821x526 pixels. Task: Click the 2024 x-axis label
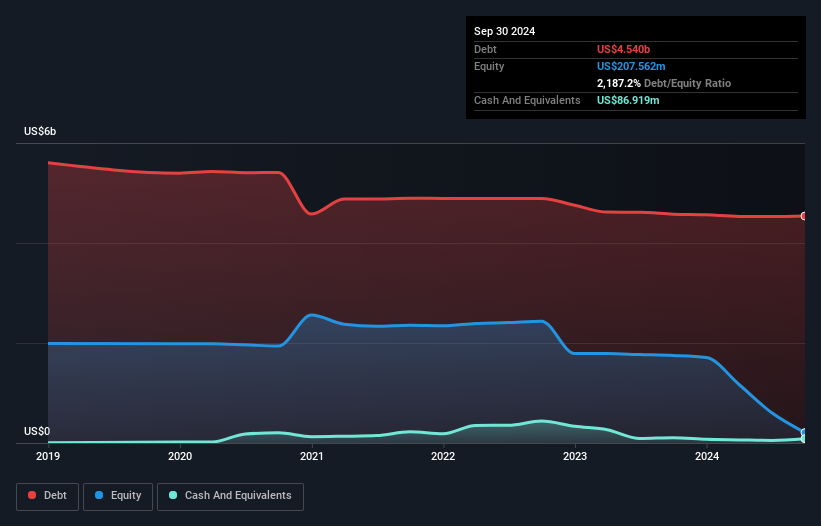tap(707, 456)
